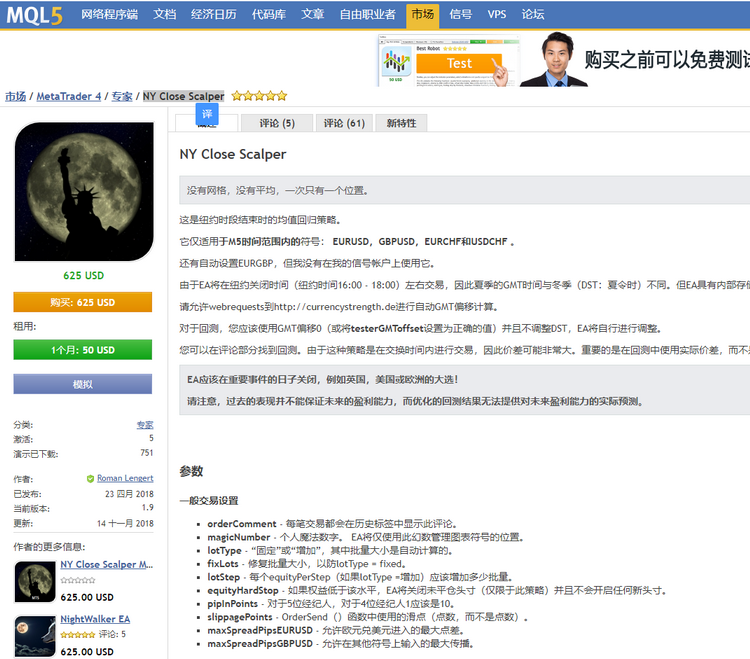Click the orange Test banner button
750x659 pixels.
pos(459,63)
